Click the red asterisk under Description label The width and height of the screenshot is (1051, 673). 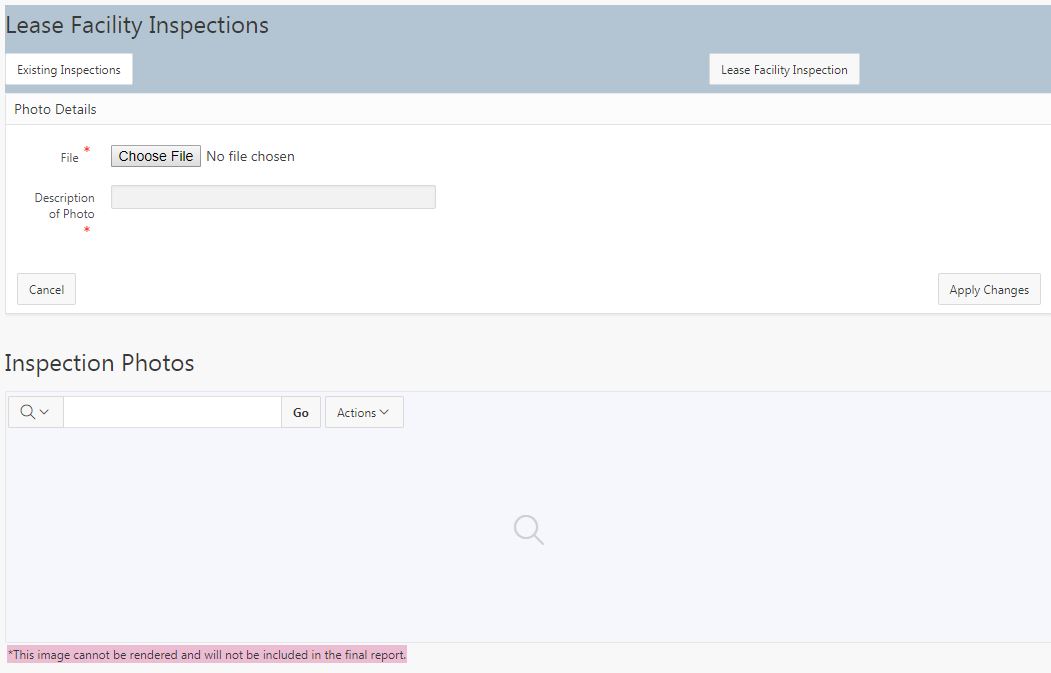[86, 231]
